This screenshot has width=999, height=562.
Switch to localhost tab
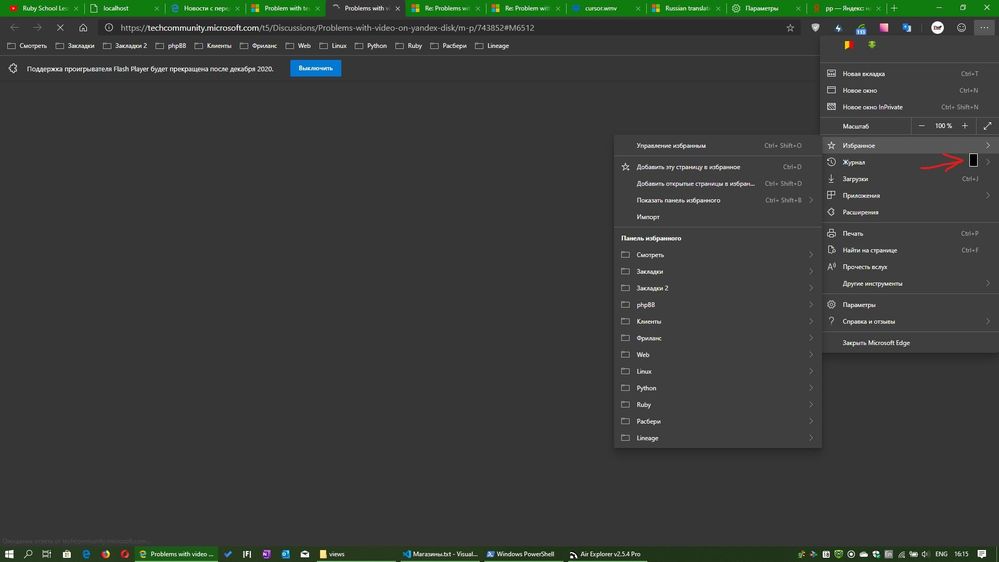tap(124, 8)
